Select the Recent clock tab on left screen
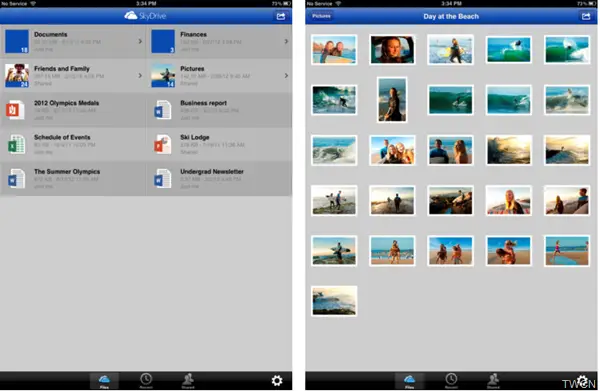 146,381
